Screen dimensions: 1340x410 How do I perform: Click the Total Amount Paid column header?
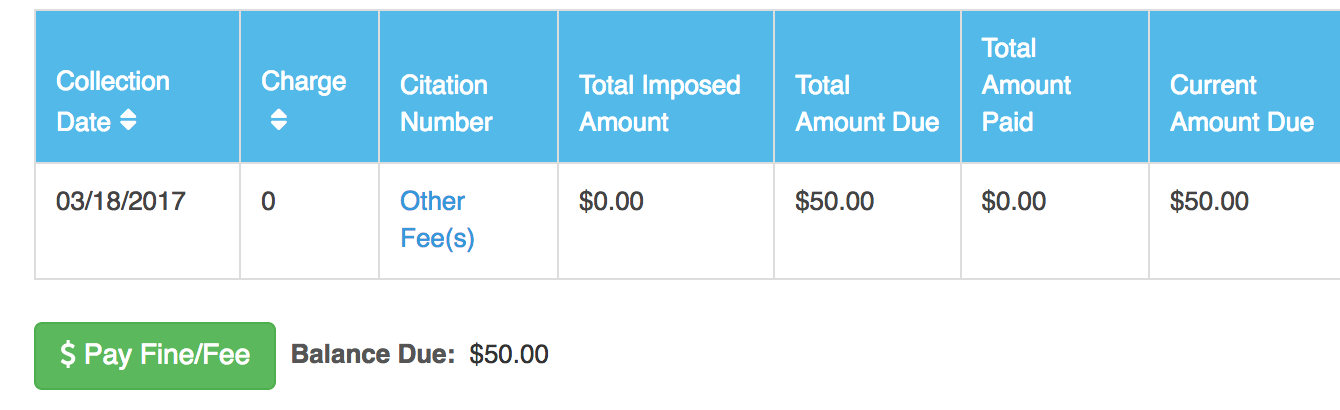click(1055, 87)
